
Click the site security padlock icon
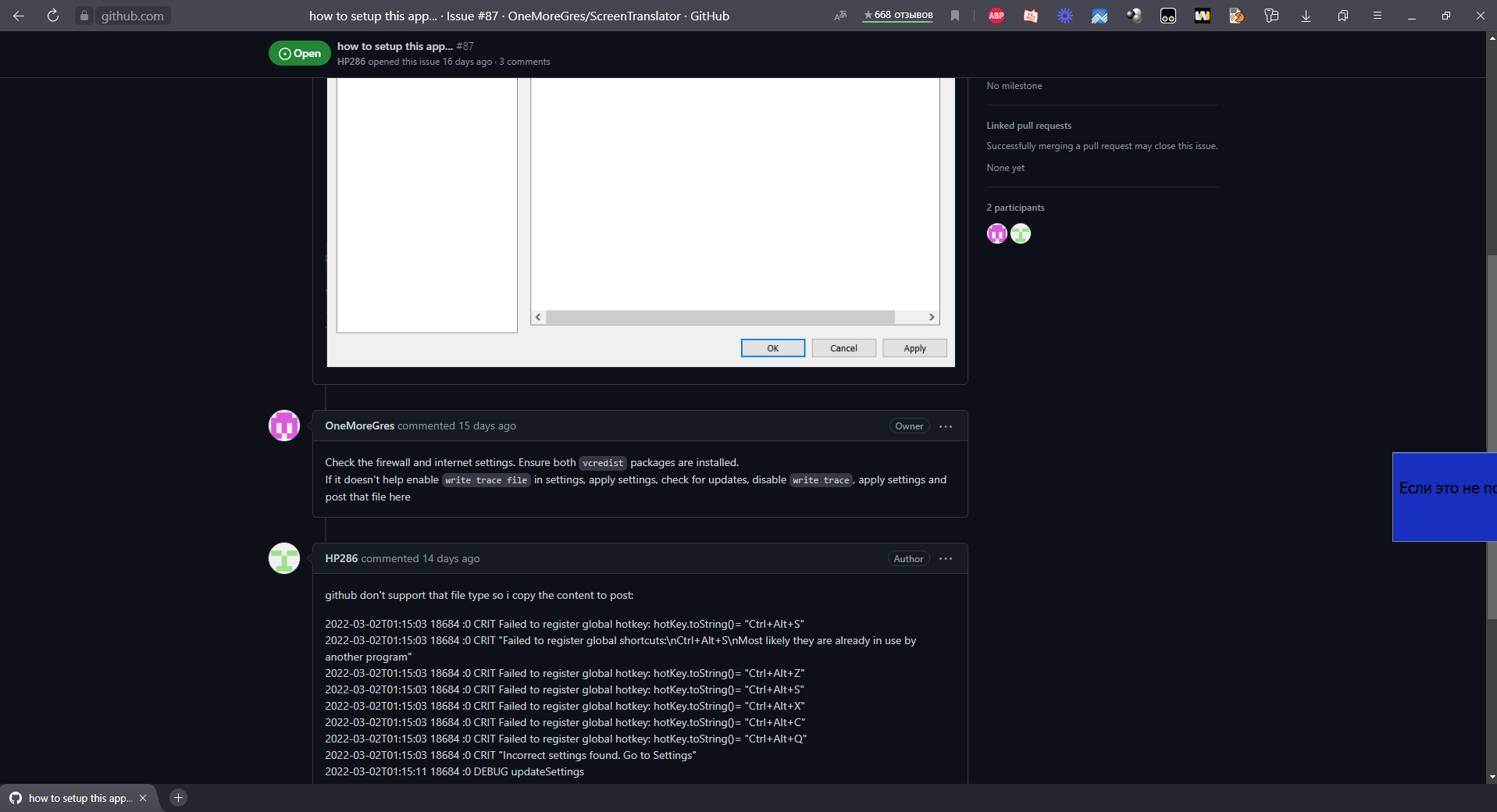pyautogui.click(x=84, y=15)
